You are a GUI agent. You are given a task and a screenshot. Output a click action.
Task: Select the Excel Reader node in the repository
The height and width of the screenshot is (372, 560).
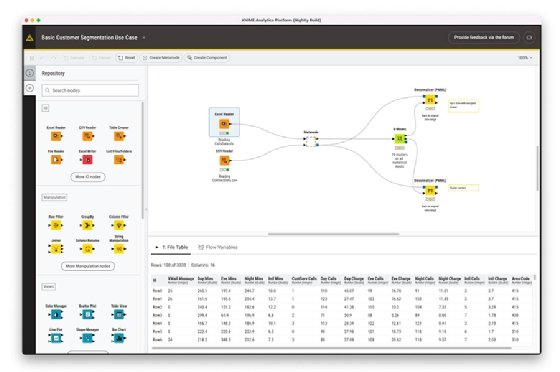pos(56,136)
